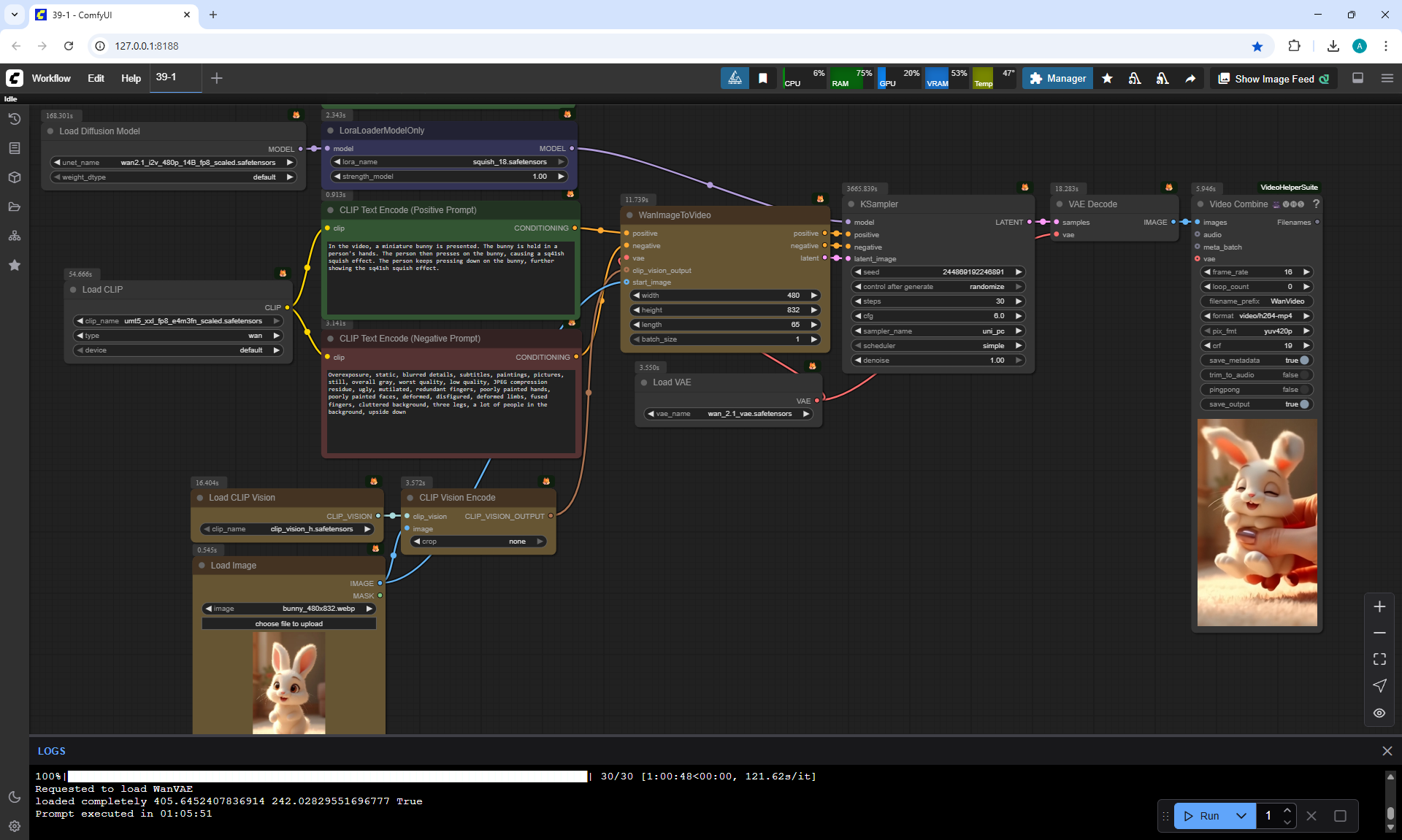The width and height of the screenshot is (1402, 840).
Task: Click the bunny output video thumbnail
Action: (x=1257, y=523)
